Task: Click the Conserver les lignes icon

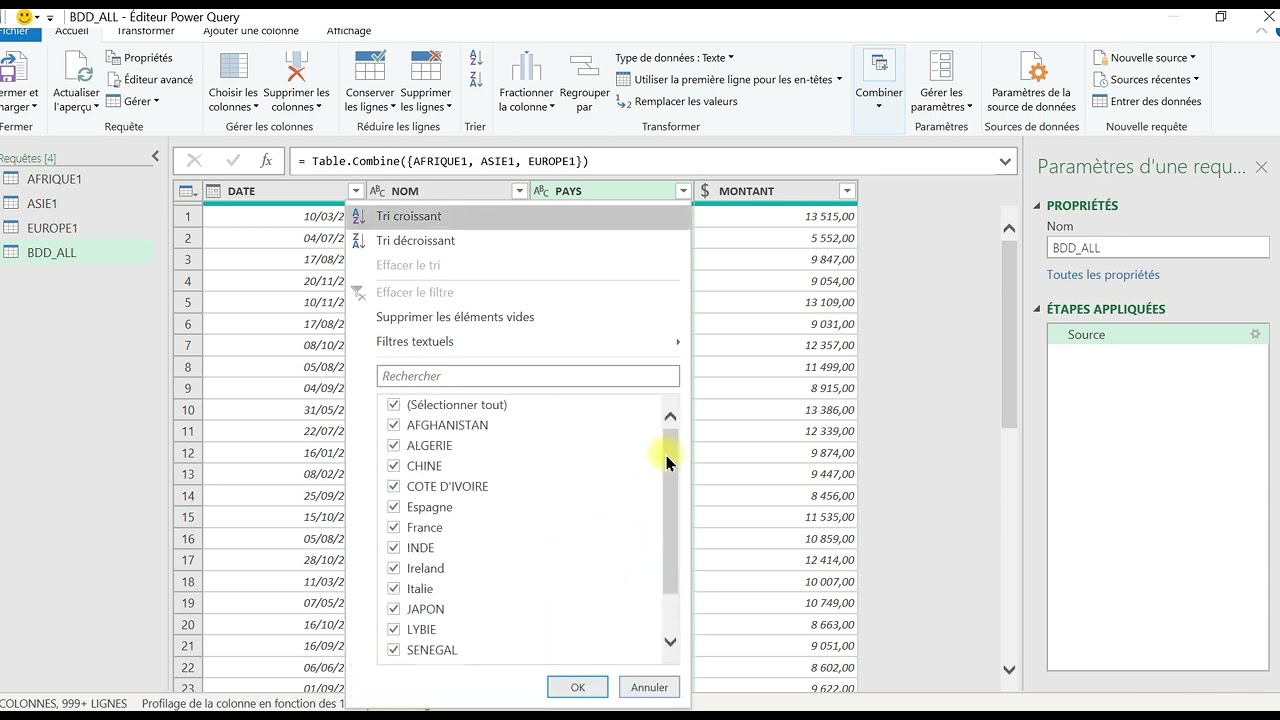Action: (x=370, y=67)
